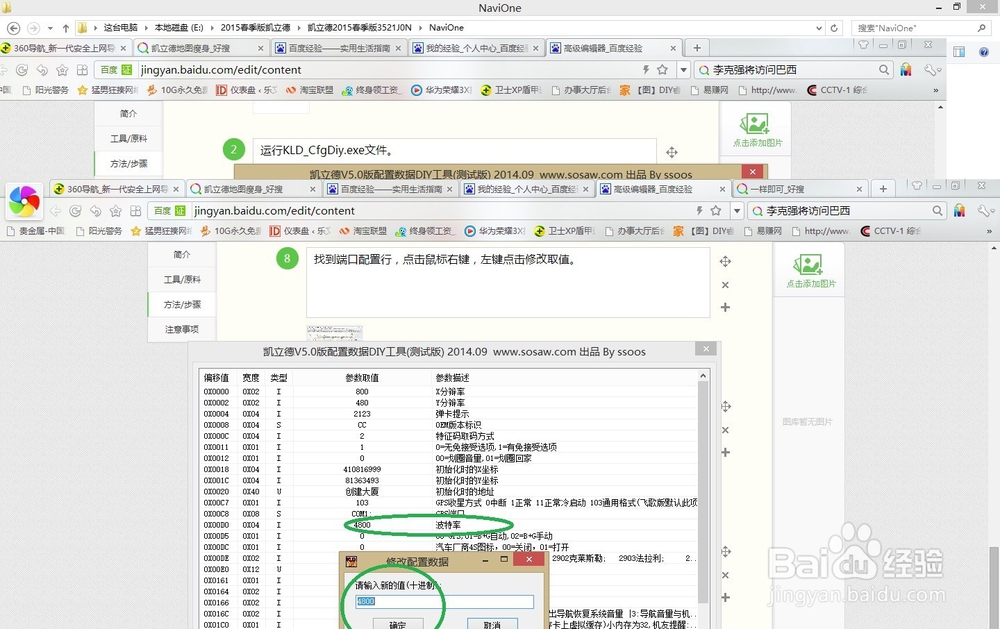
Task: Open 淘宝联盟 bookmark in front browser
Action: 364,231
